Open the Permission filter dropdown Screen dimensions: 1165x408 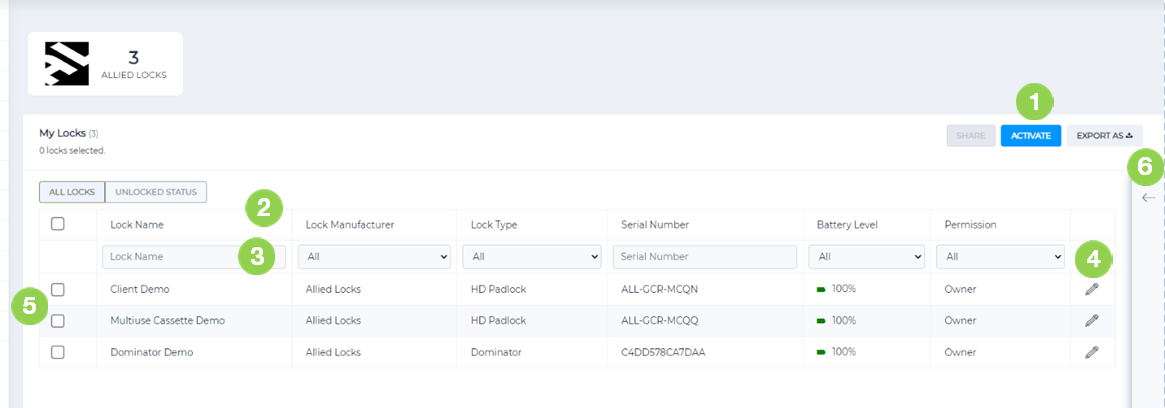1000,256
